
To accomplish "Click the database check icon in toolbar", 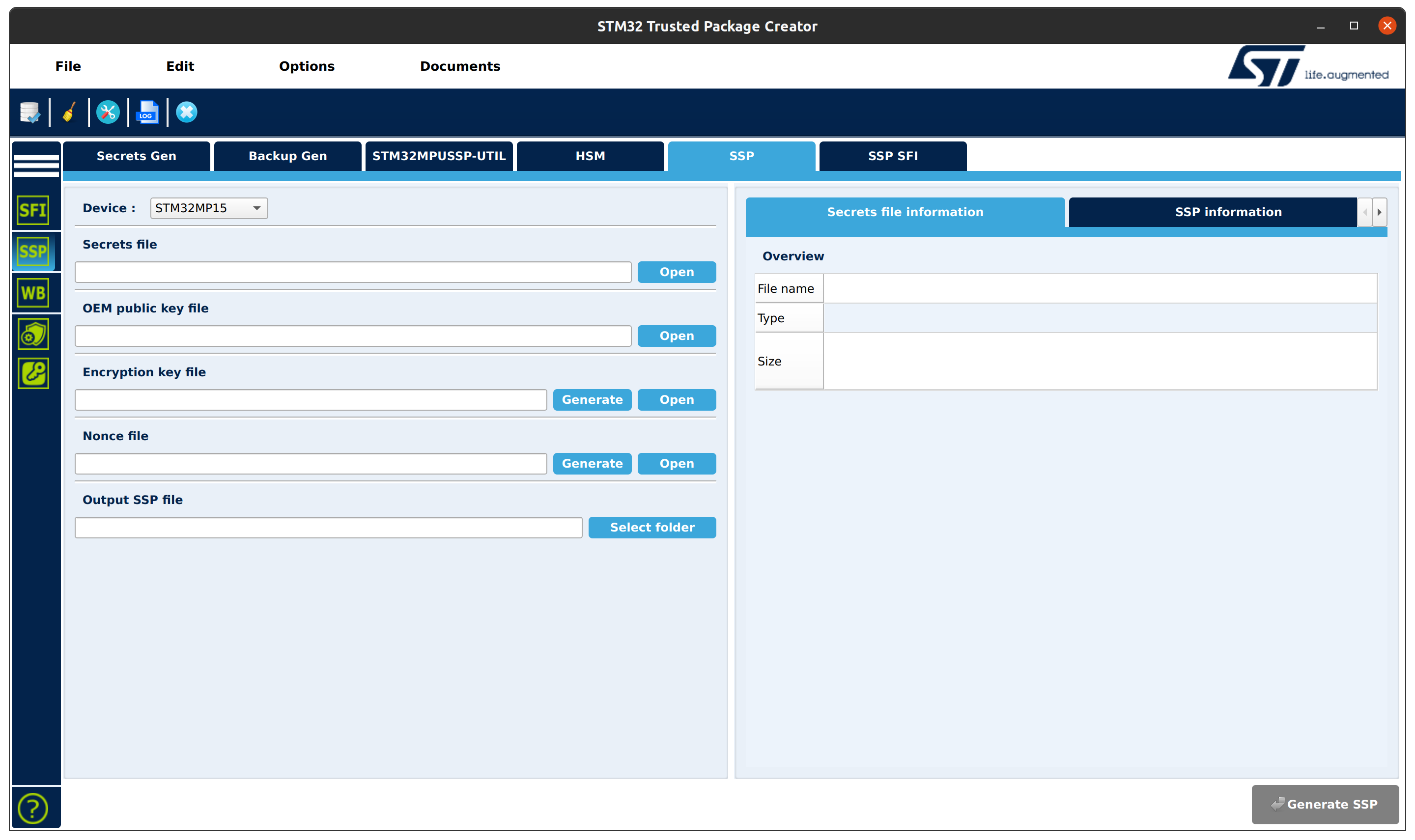I will [x=29, y=112].
